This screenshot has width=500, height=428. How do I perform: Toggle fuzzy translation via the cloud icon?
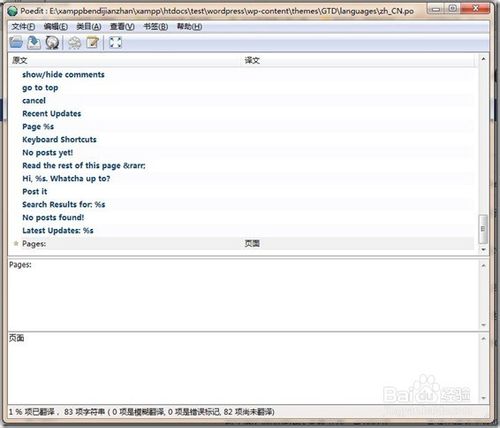[x=75, y=43]
